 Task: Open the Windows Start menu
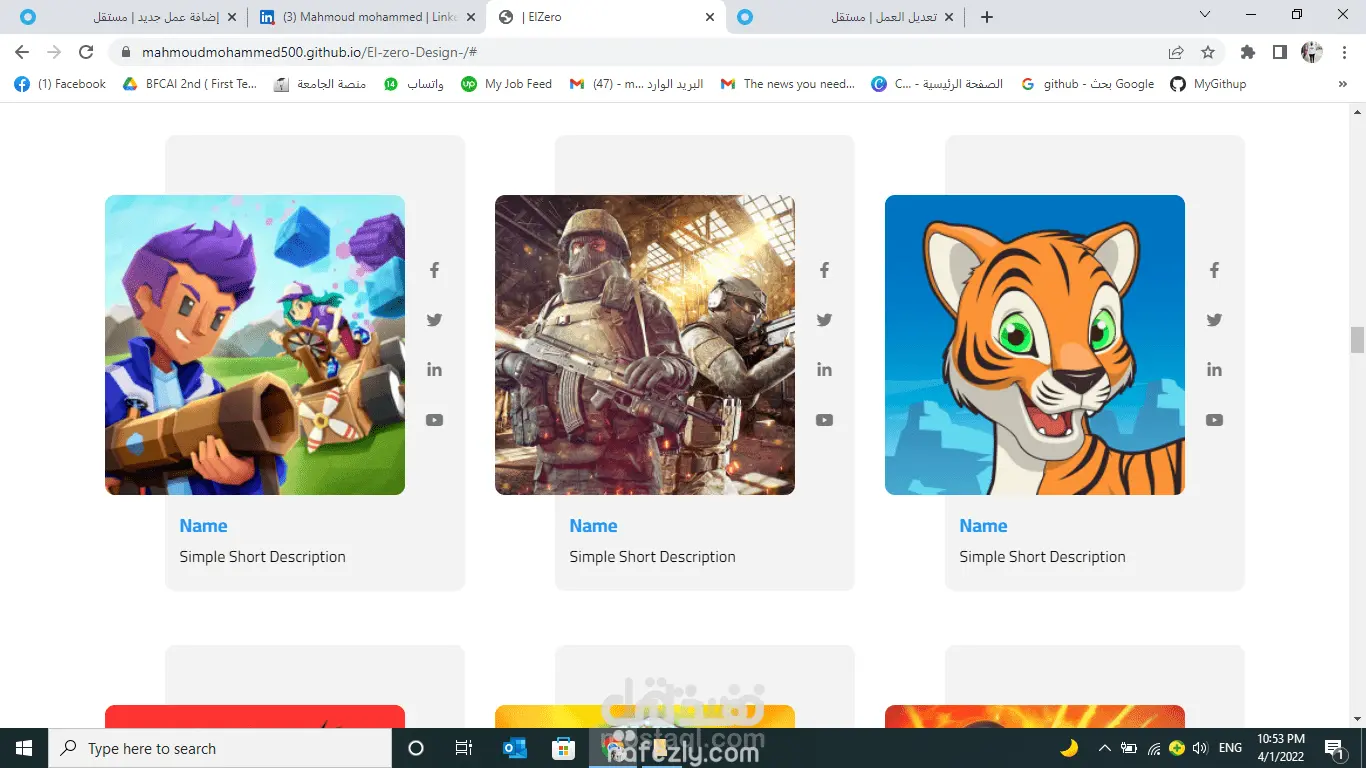(24, 748)
